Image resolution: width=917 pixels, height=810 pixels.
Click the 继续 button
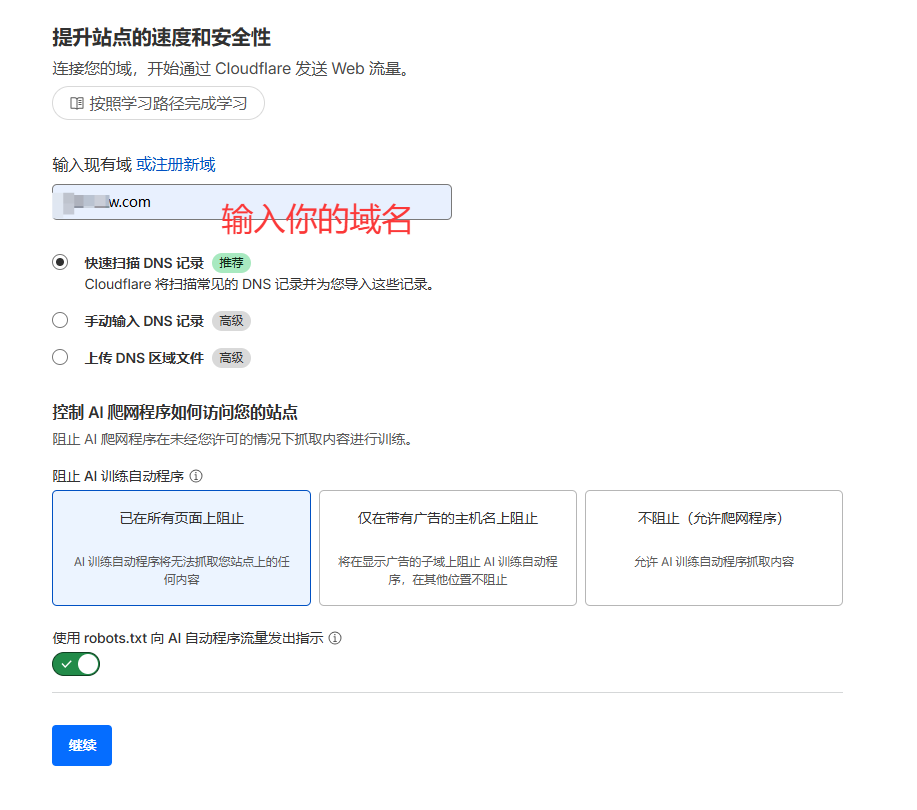[81, 745]
